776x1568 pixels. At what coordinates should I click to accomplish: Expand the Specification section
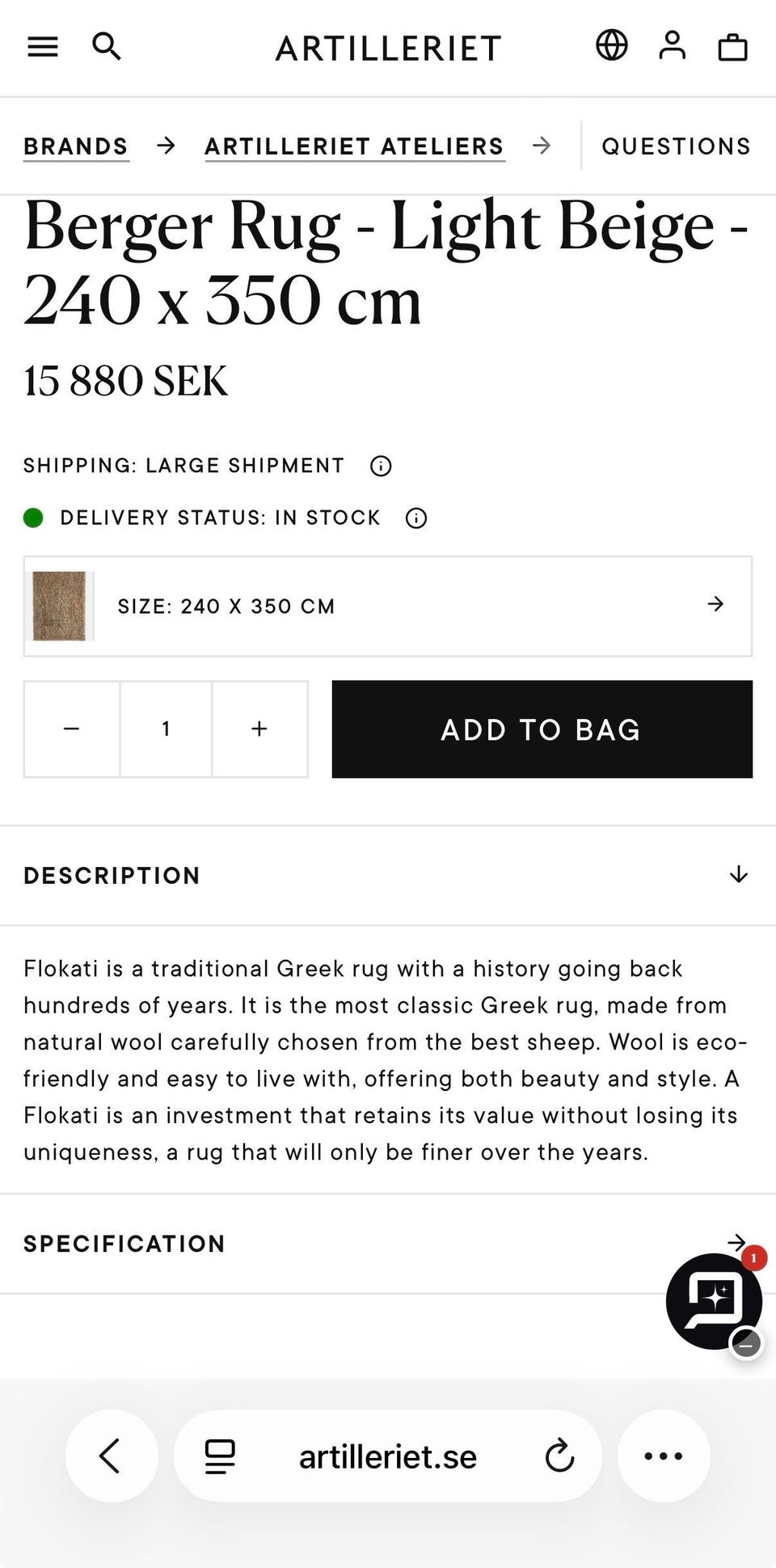click(x=388, y=1244)
